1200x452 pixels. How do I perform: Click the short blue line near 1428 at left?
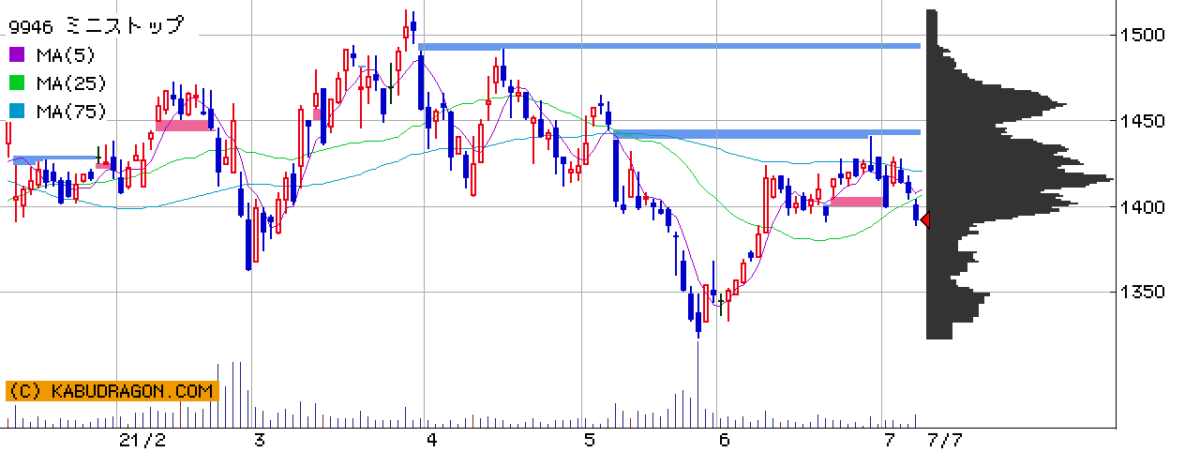coord(57,157)
